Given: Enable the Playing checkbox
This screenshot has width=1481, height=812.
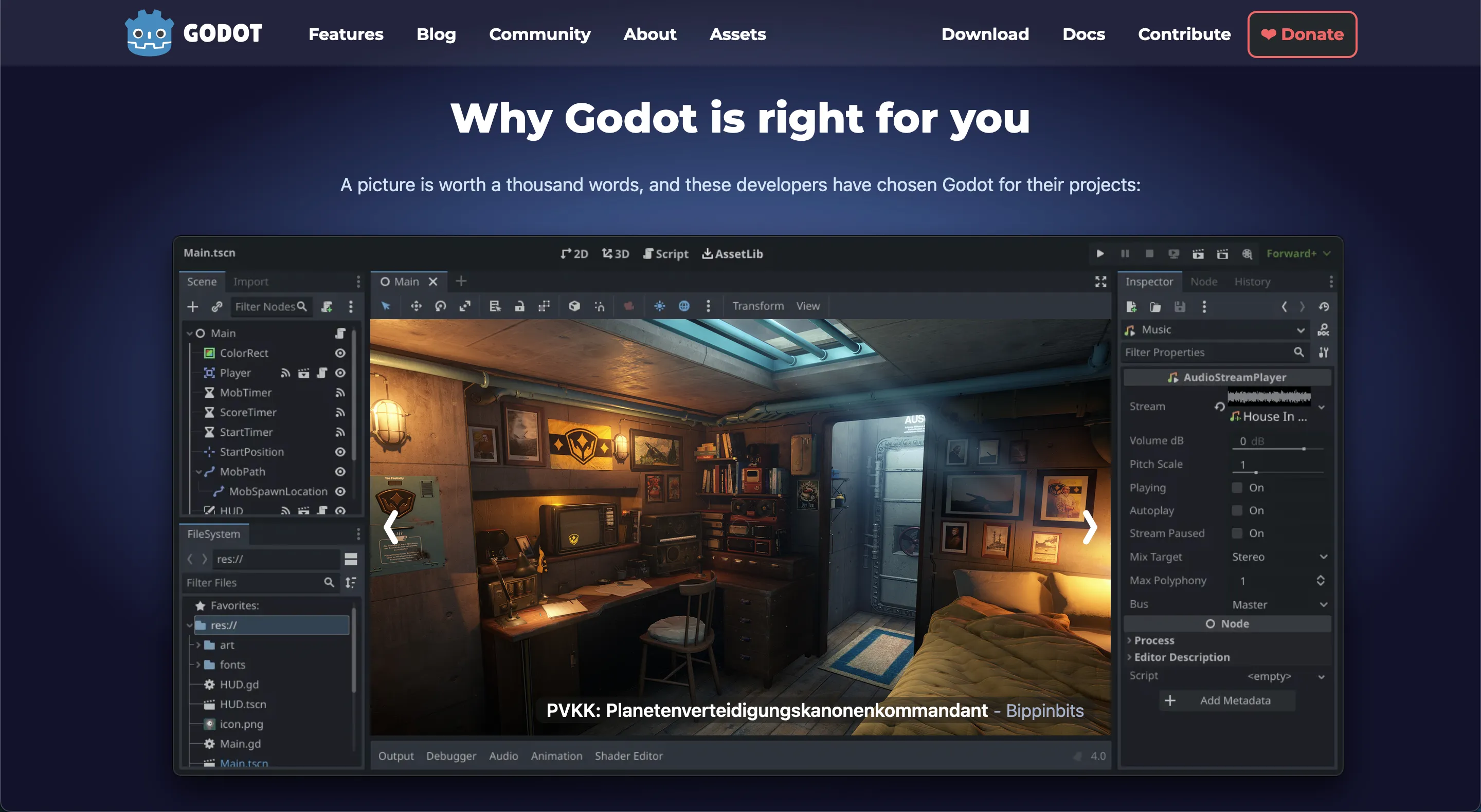Looking at the screenshot, I should pyautogui.click(x=1237, y=488).
